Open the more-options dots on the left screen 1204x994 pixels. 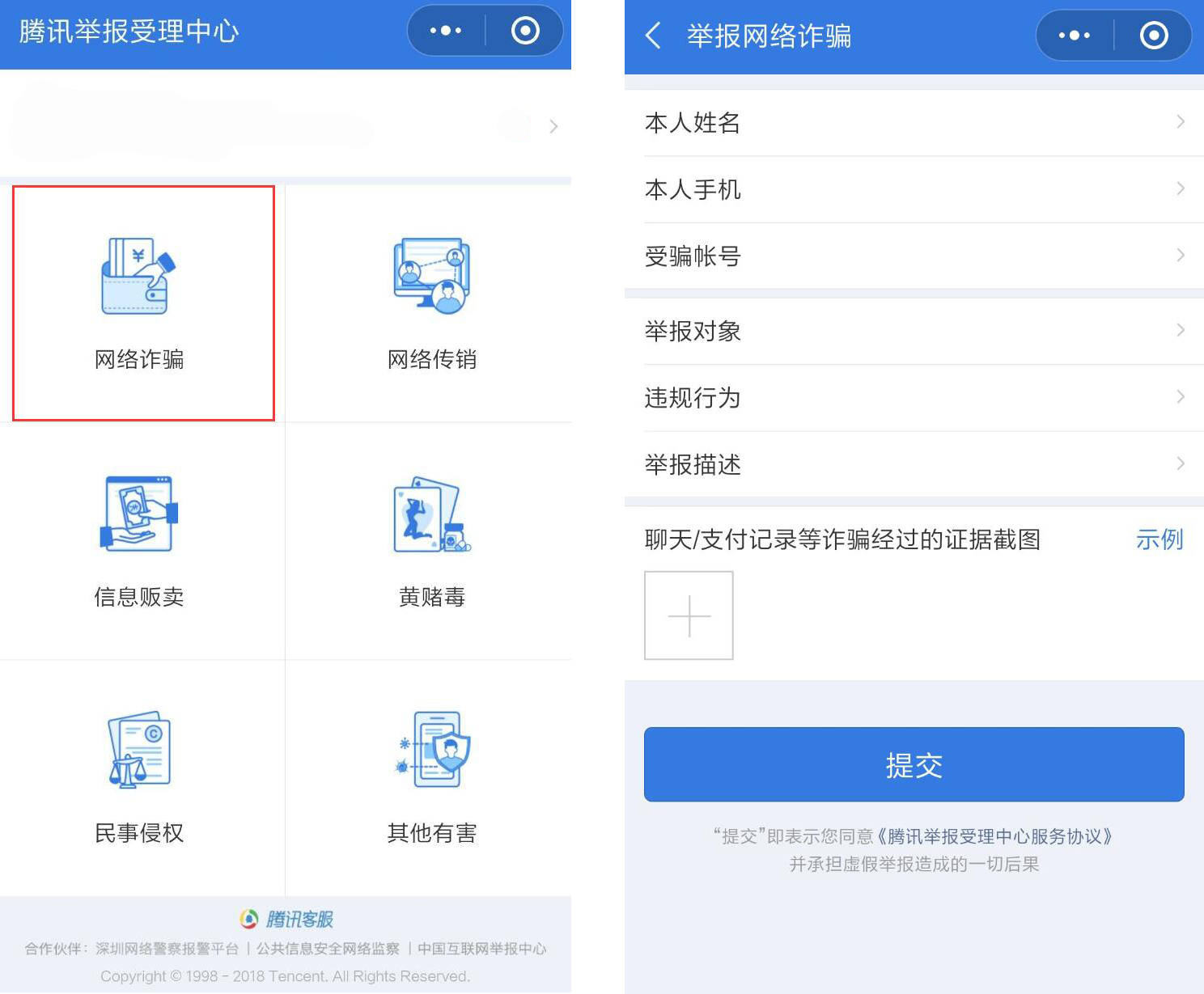pyautogui.click(x=446, y=31)
